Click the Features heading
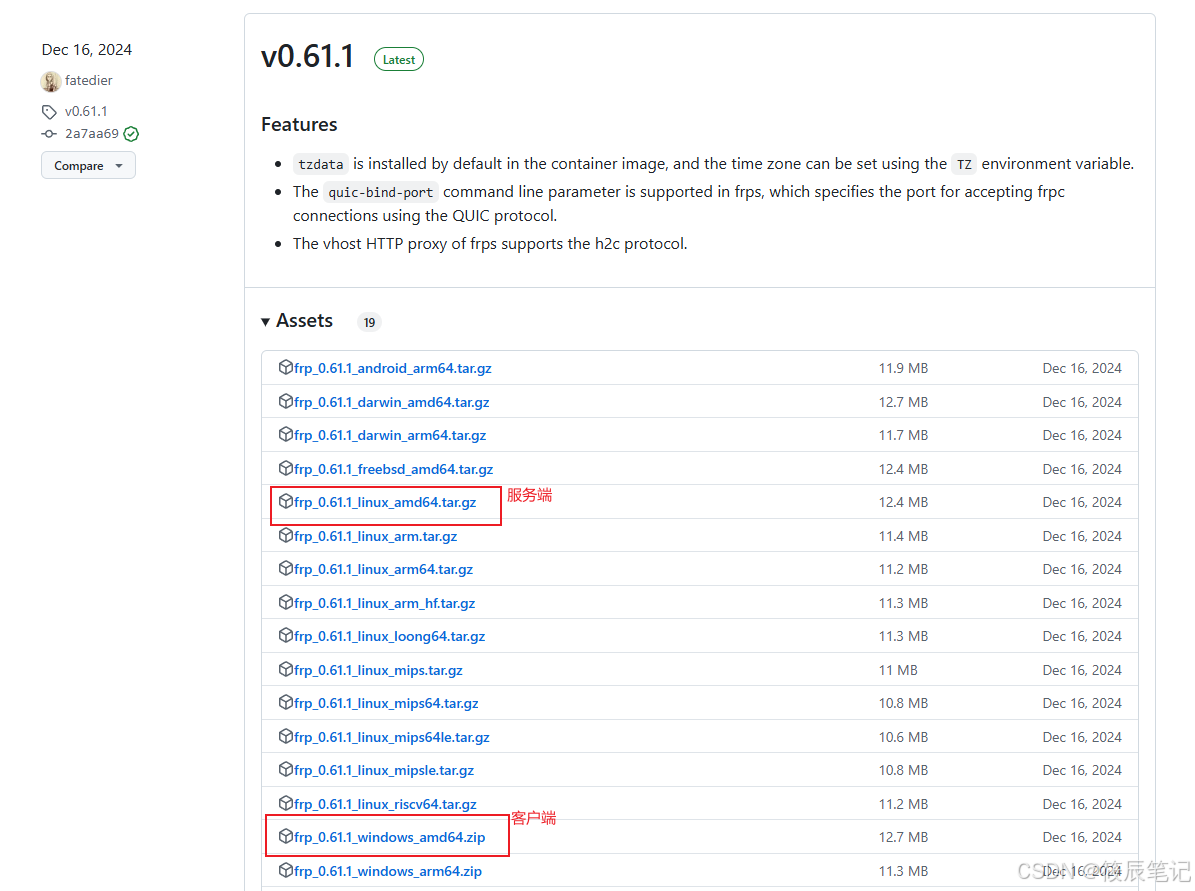The width and height of the screenshot is (1195, 891). click(x=299, y=124)
